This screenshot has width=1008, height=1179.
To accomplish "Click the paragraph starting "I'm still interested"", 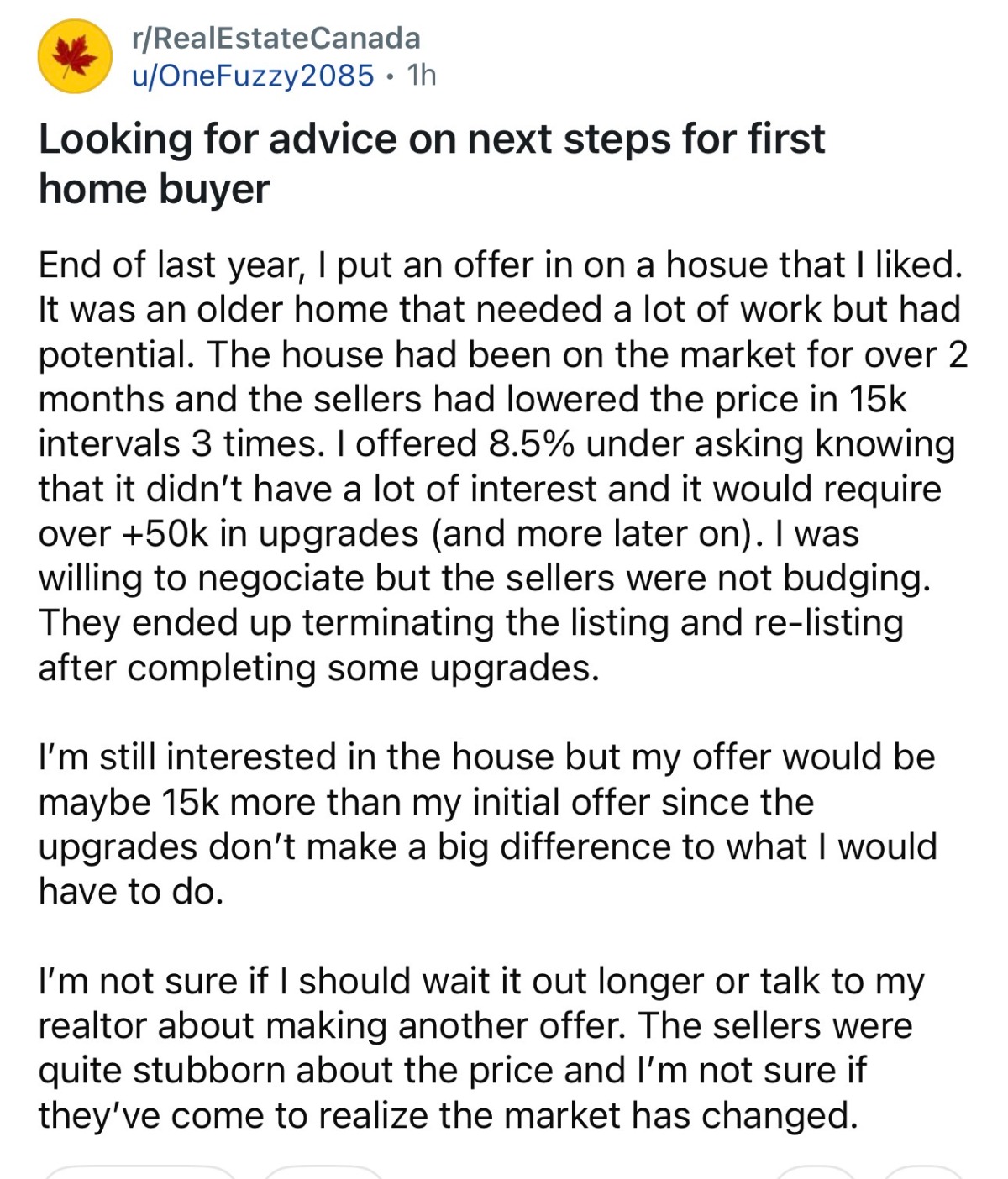I will pyautogui.click(x=487, y=824).
